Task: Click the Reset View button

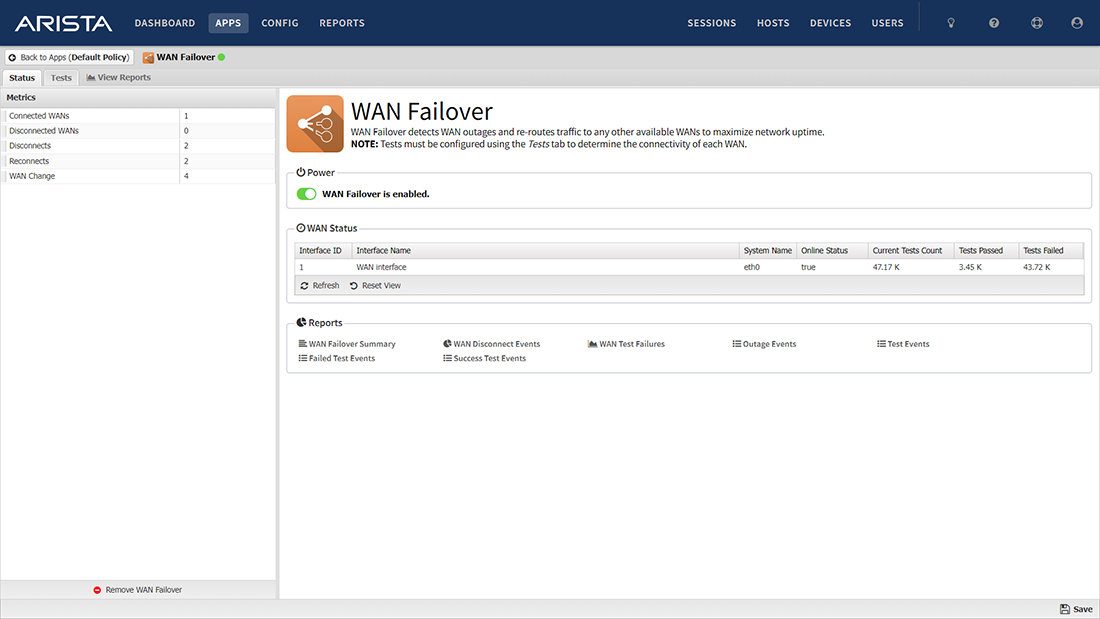Action: point(375,286)
